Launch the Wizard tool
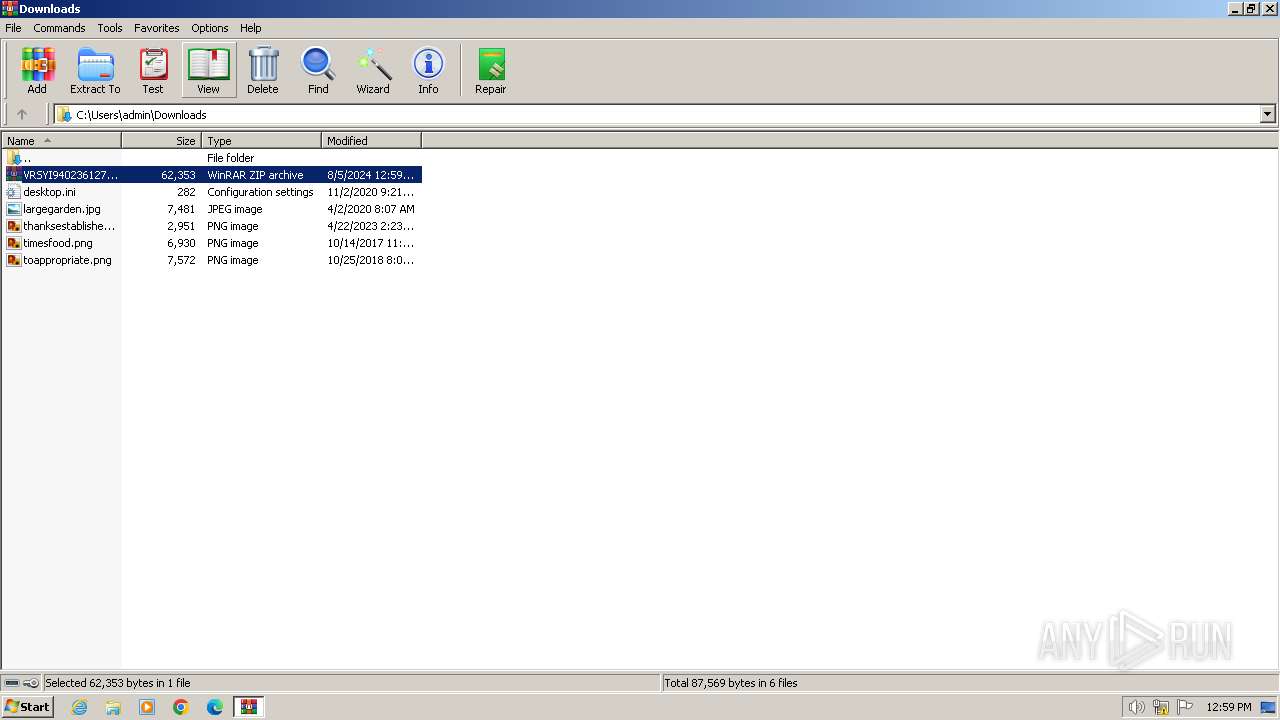Viewport: 1280px width, 720px height. (373, 70)
